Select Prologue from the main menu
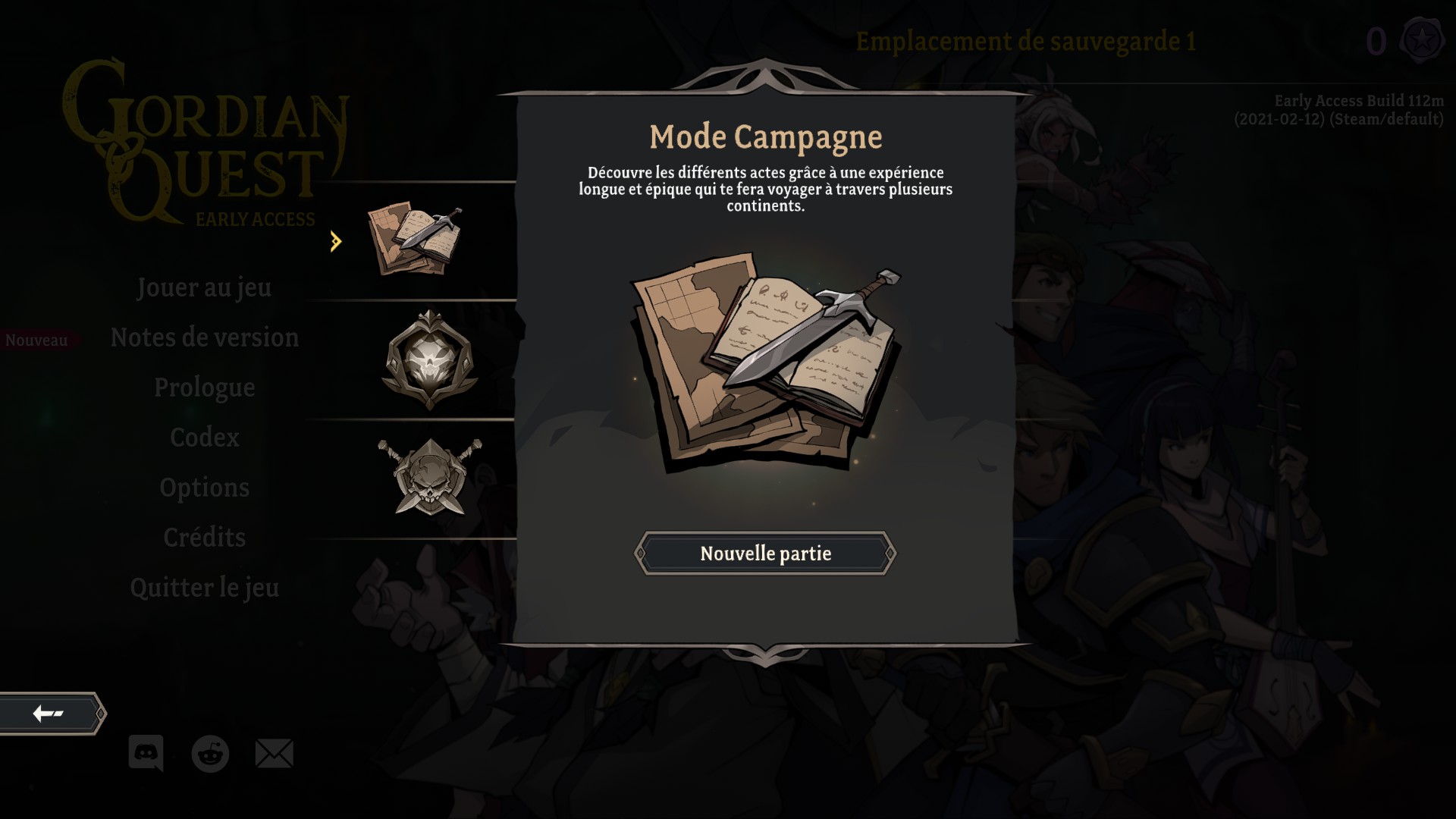The height and width of the screenshot is (819, 1456). coord(205,388)
